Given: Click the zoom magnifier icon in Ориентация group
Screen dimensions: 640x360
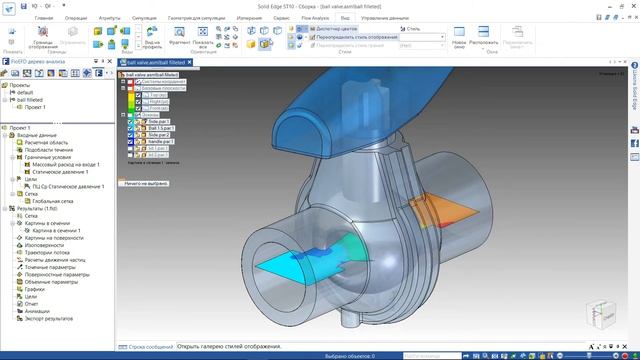Looking at the screenshot, I should point(219,29).
